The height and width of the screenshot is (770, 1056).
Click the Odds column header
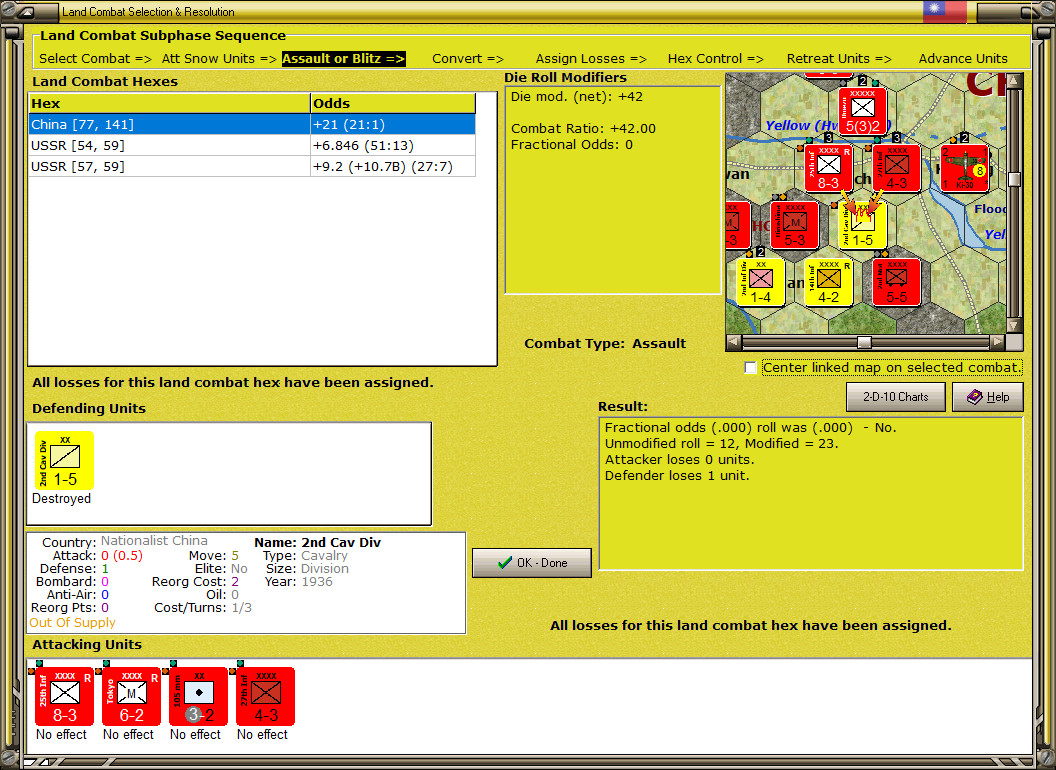tap(393, 103)
